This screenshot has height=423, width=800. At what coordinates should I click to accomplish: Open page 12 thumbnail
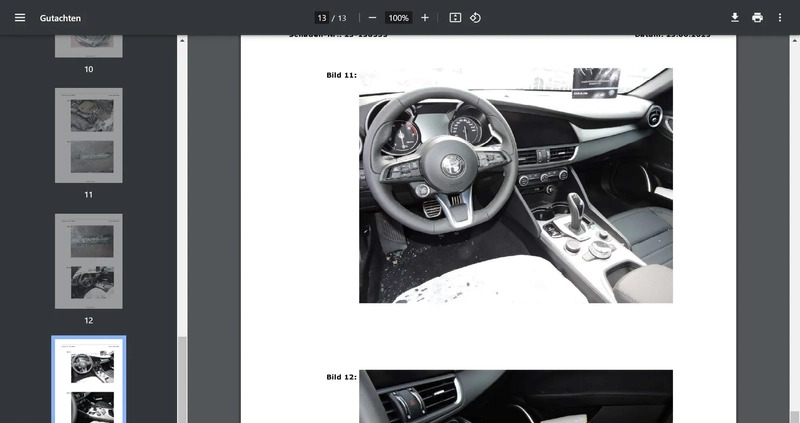coord(89,261)
